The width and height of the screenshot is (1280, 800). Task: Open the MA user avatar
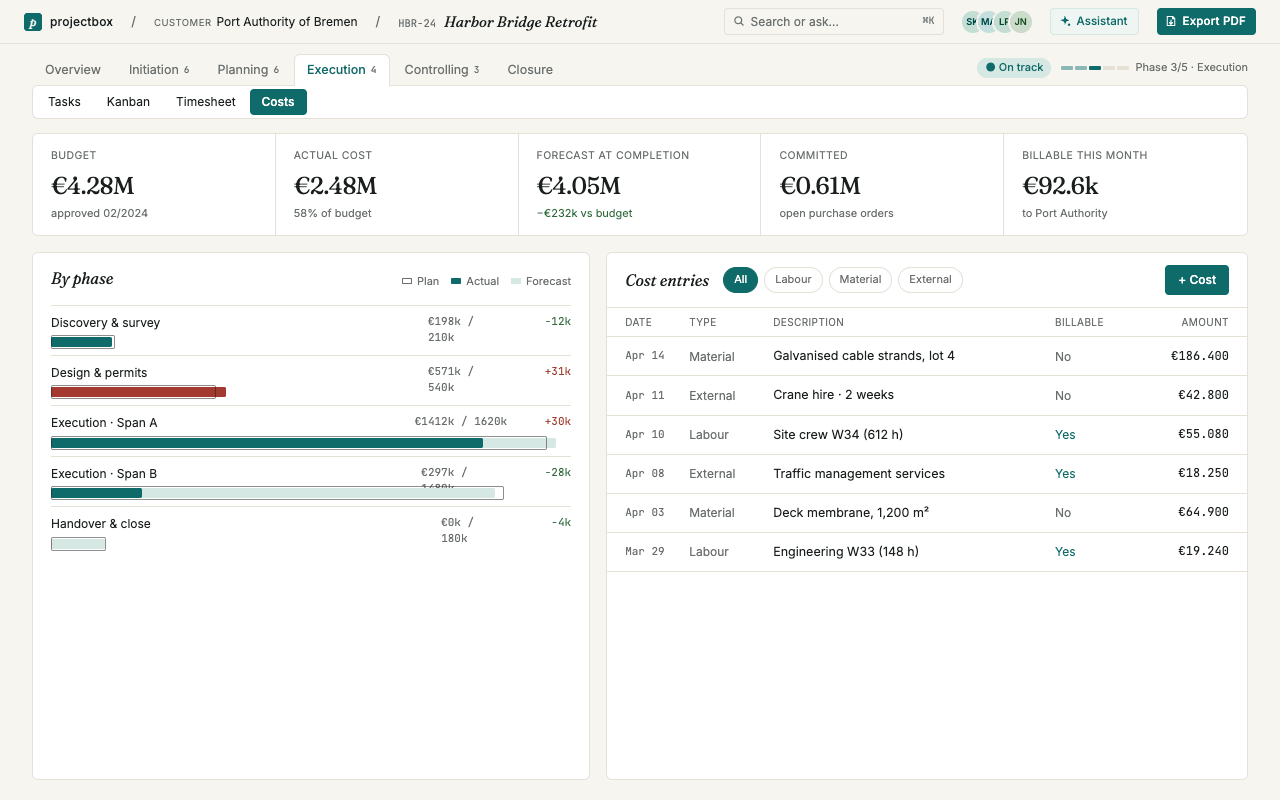point(988,22)
